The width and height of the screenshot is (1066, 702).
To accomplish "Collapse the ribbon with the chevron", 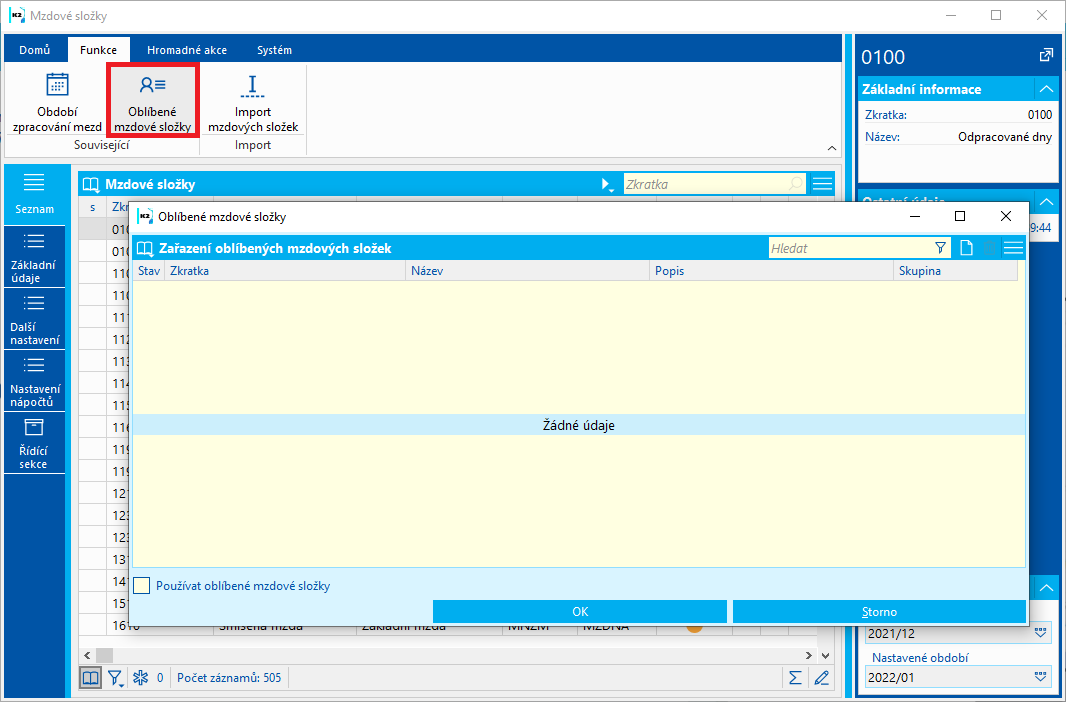I will point(831,148).
